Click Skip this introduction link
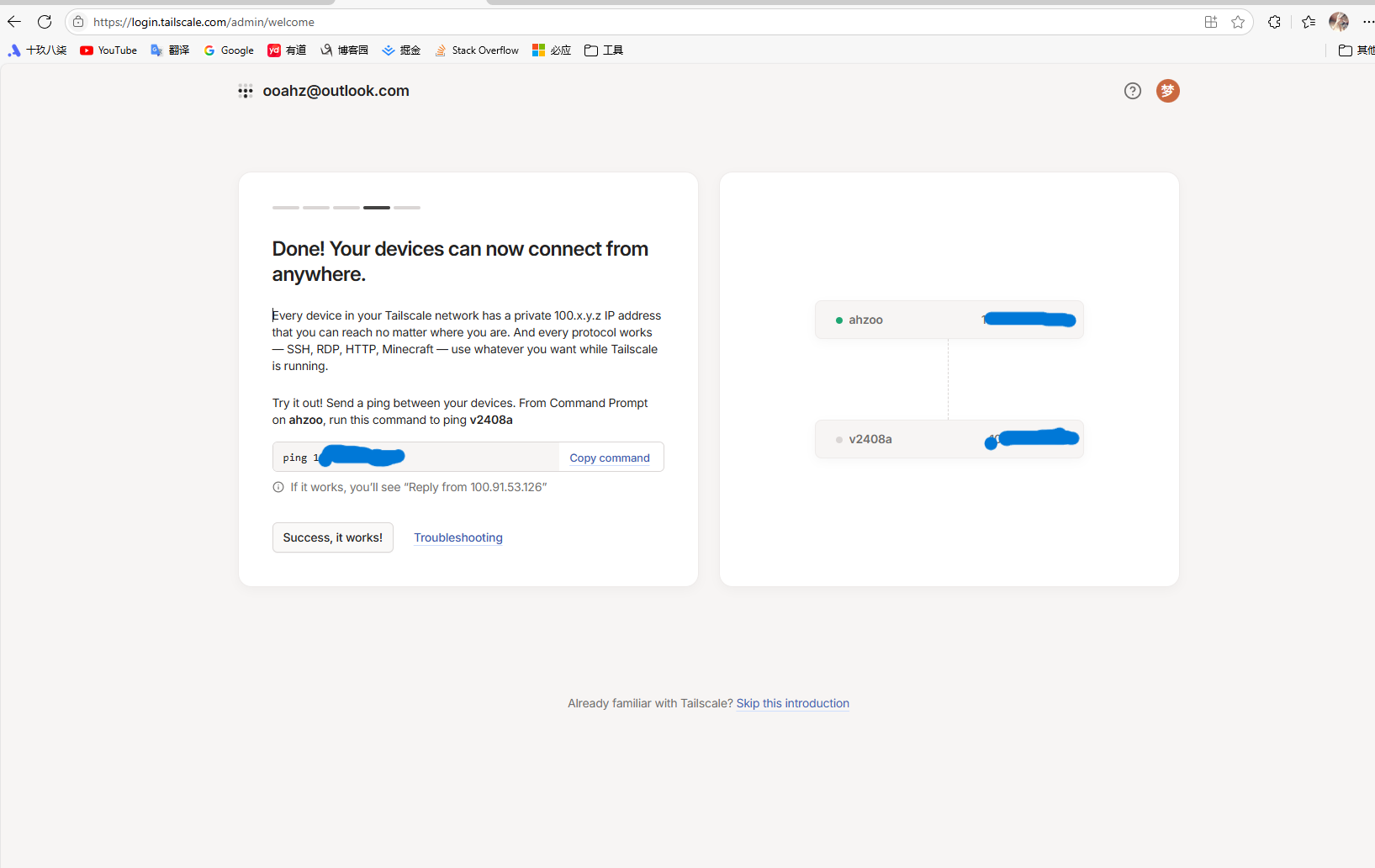Image resolution: width=1375 pixels, height=868 pixels. (x=793, y=703)
